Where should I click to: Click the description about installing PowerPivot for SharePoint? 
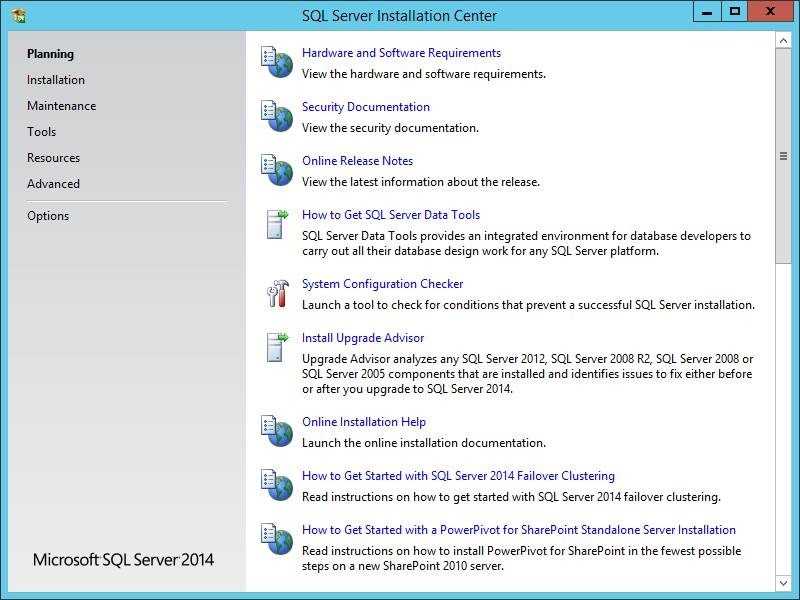521,558
